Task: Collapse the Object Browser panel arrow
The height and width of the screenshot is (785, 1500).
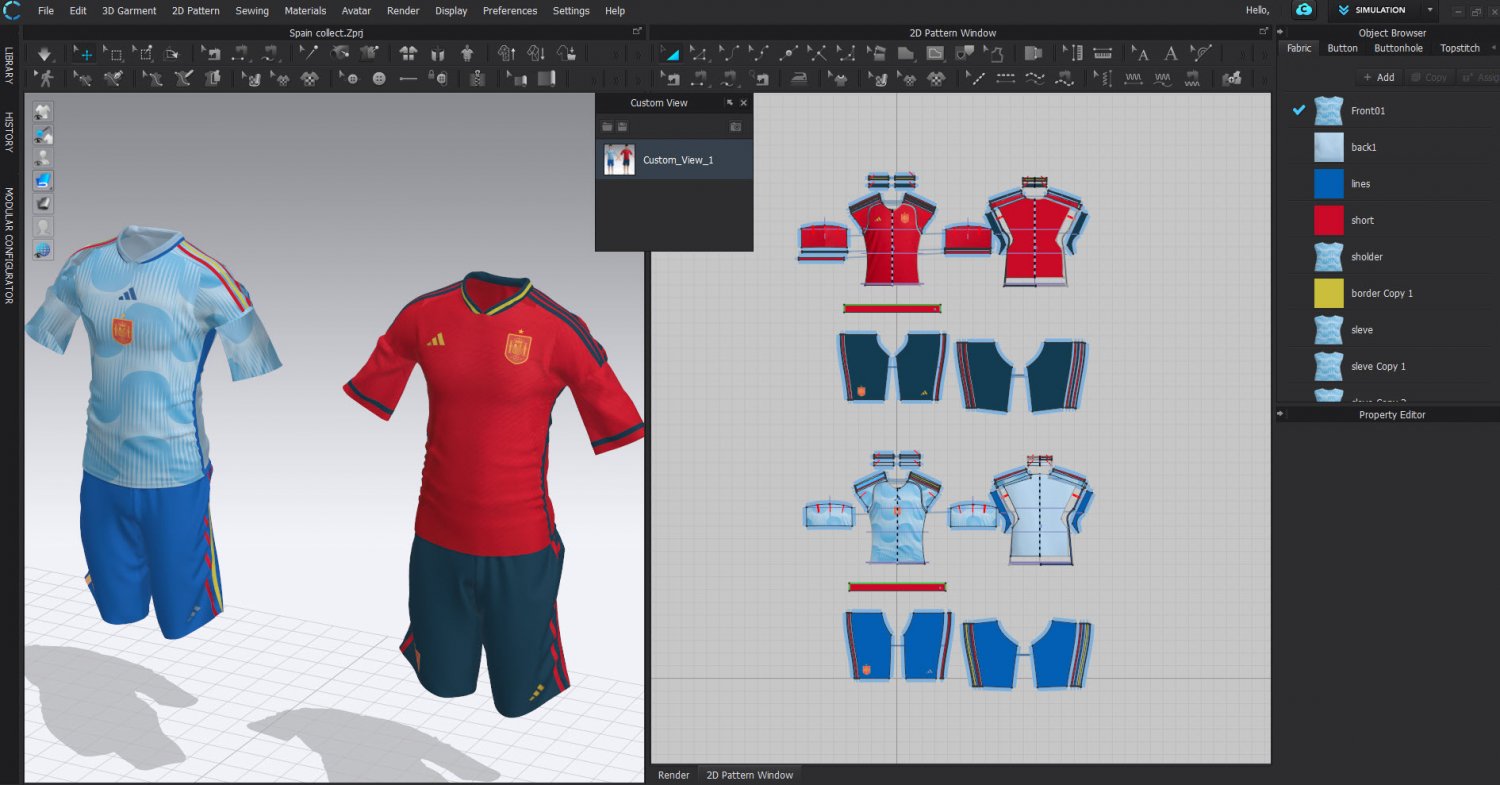Action: pos(1281,33)
